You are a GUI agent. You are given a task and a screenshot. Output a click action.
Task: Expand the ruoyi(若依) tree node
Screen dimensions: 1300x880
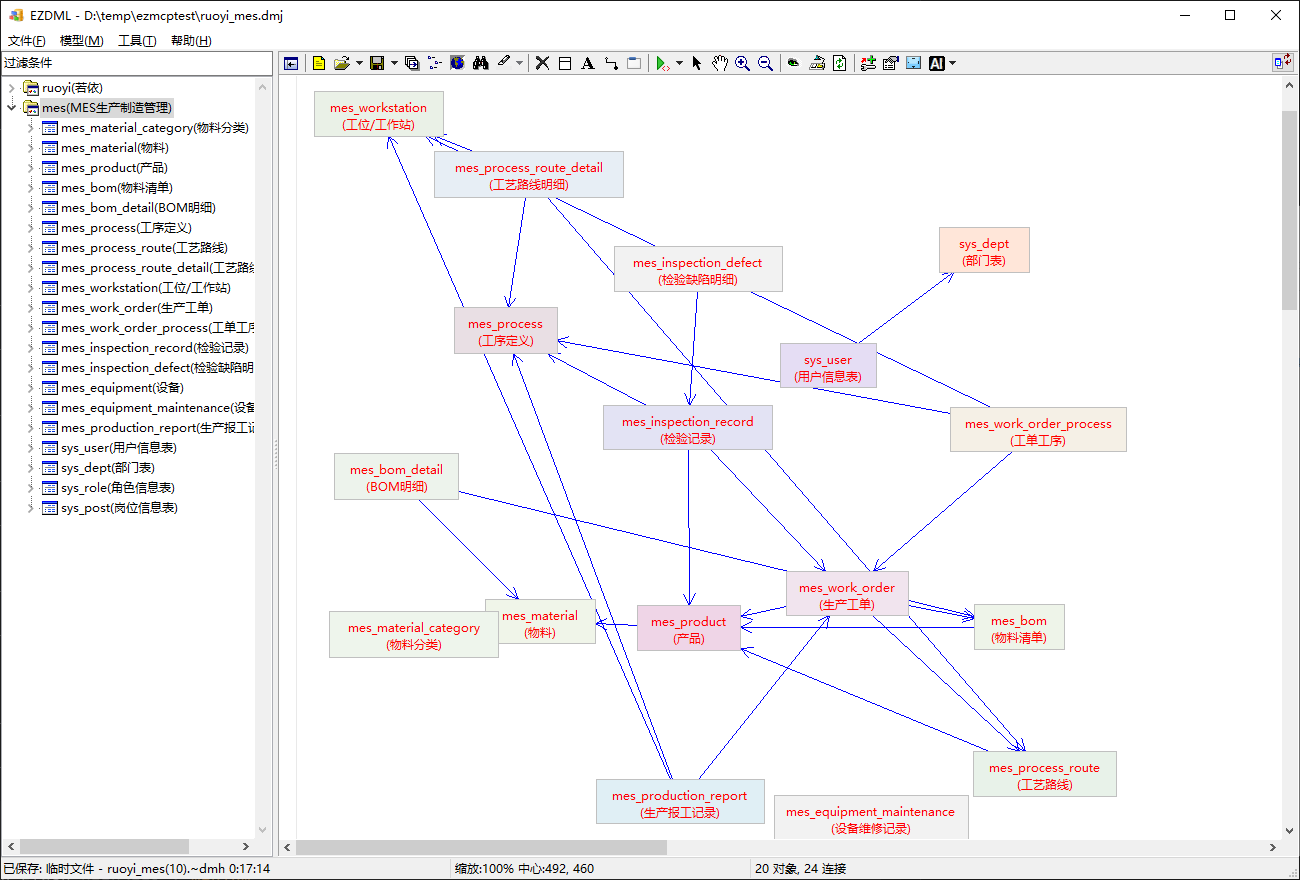11,88
